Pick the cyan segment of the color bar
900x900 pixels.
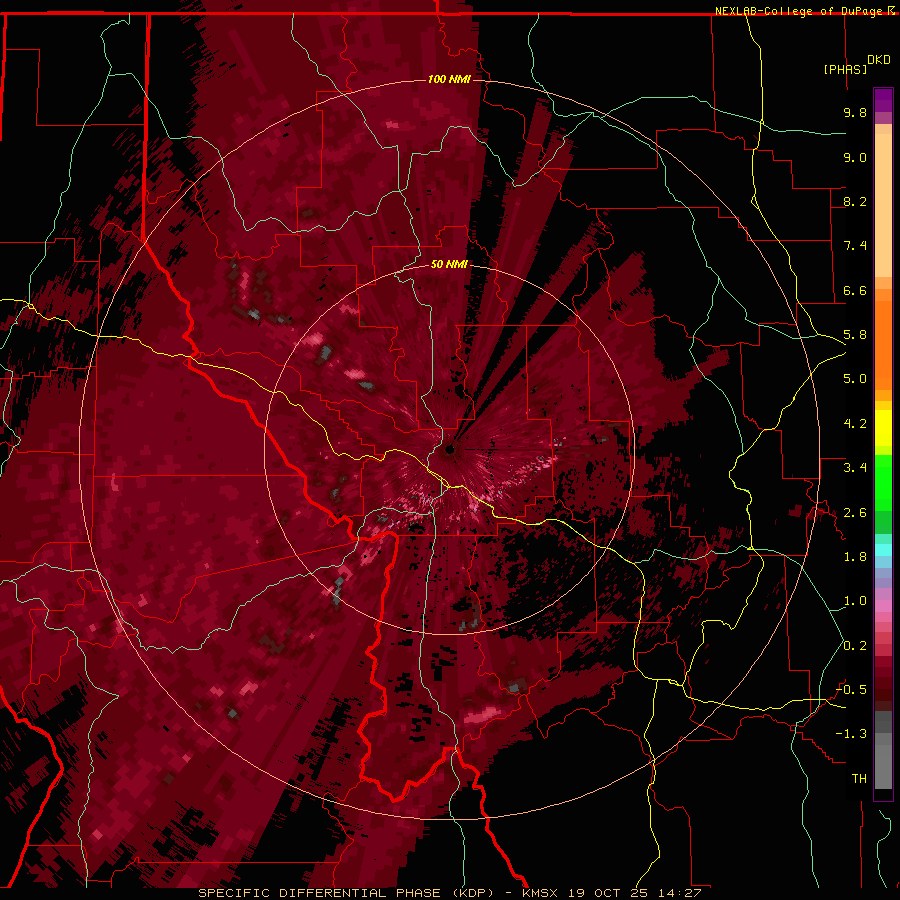[x=883, y=550]
